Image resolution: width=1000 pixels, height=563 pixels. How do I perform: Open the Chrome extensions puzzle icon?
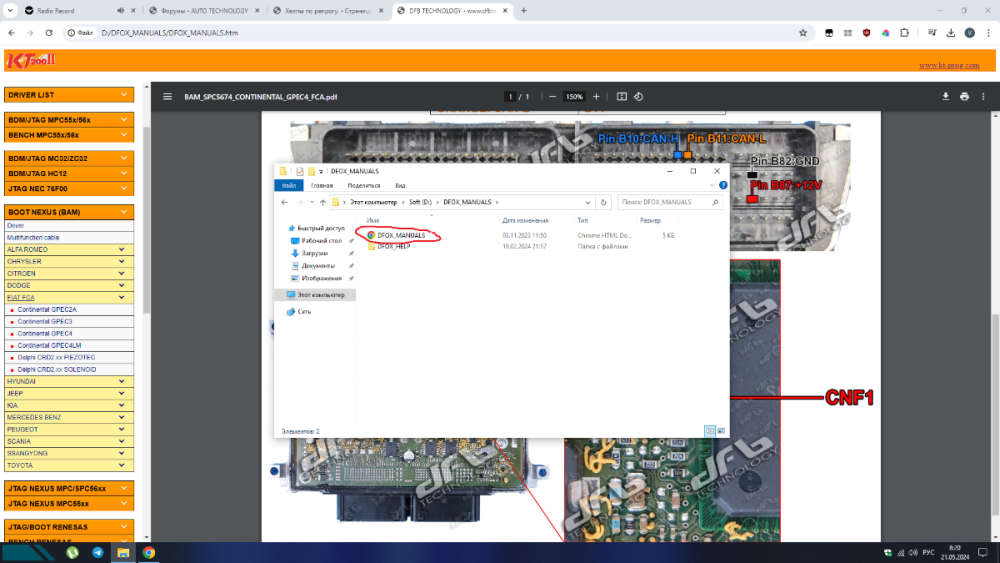904,33
